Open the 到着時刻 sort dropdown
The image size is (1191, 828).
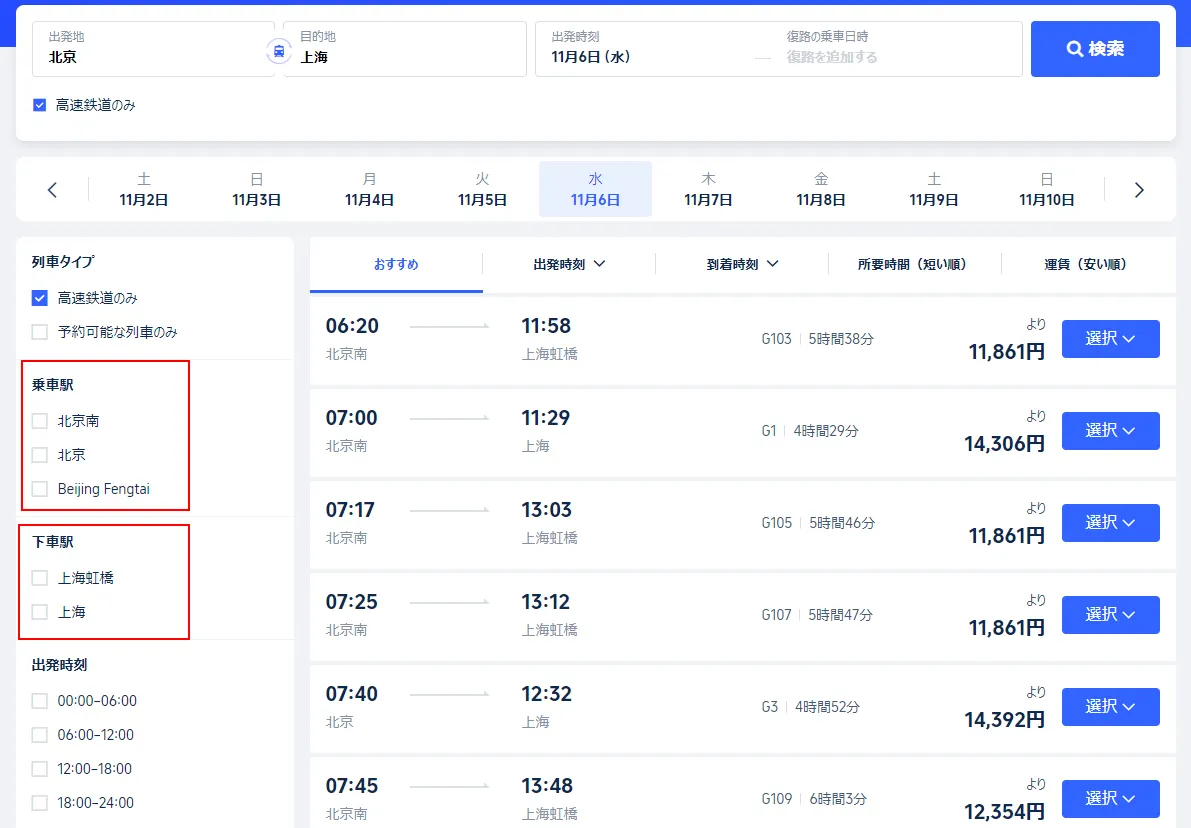tap(742, 265)
